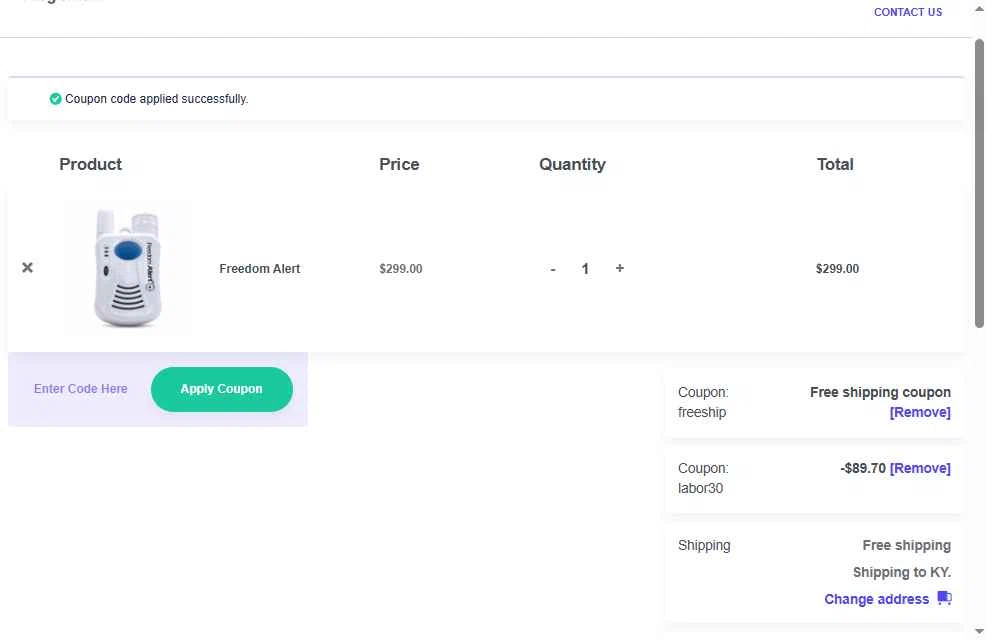Image resolution: width=987 pixels, height=641 pixels.
Task: Increase quantity with the plus button
Action: click(x=620, y=268)
